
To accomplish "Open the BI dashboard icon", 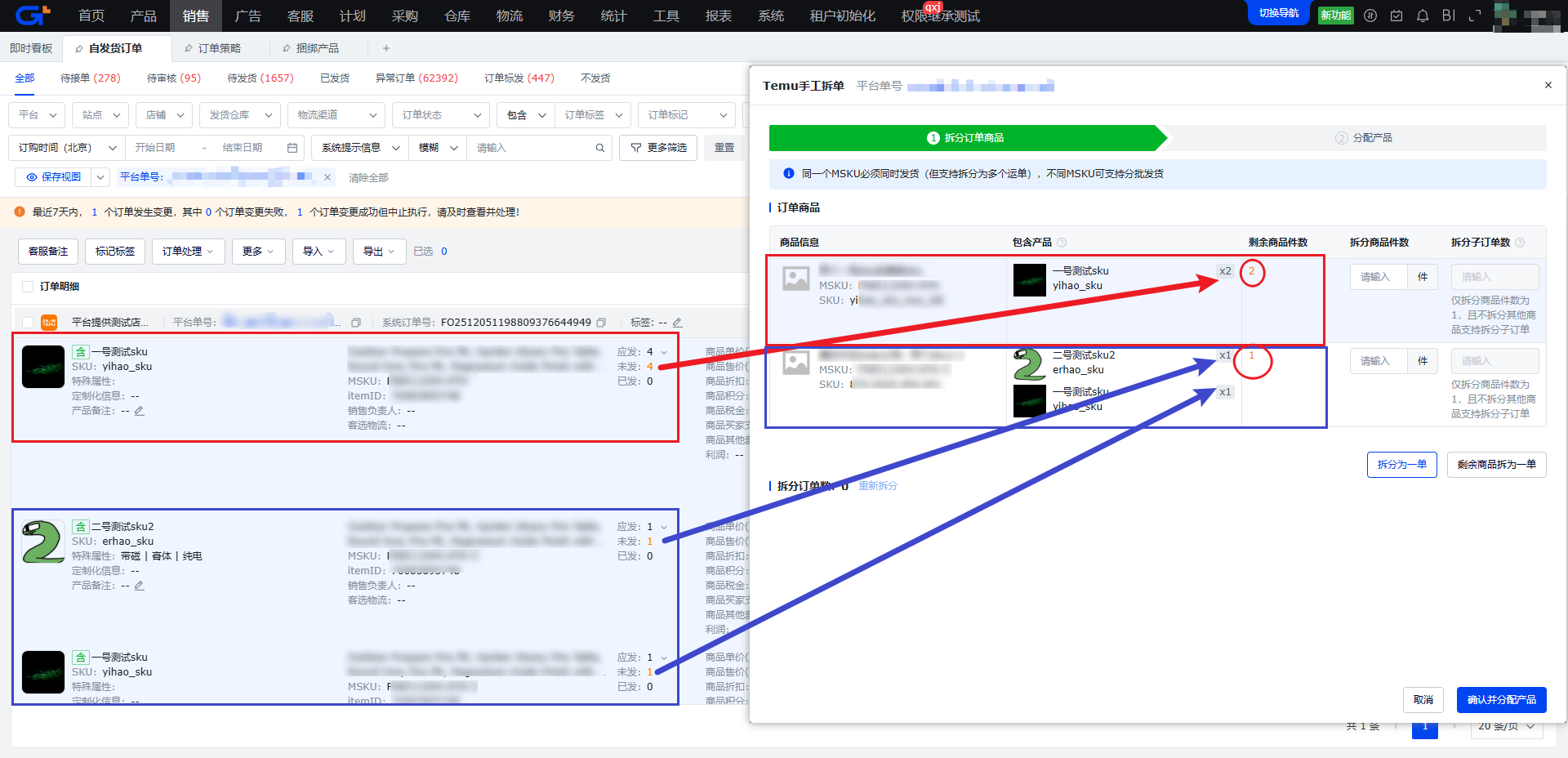I will (1449, 16).
